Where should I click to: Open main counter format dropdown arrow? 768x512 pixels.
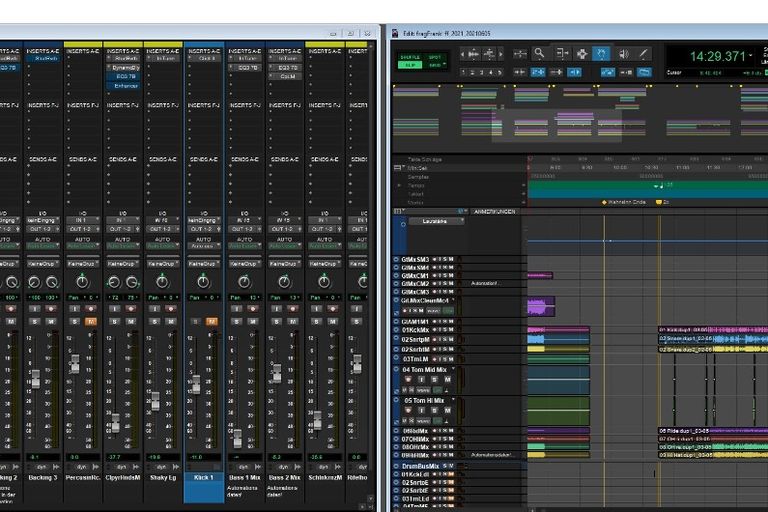pyautogui.click(x=751, y=56)
